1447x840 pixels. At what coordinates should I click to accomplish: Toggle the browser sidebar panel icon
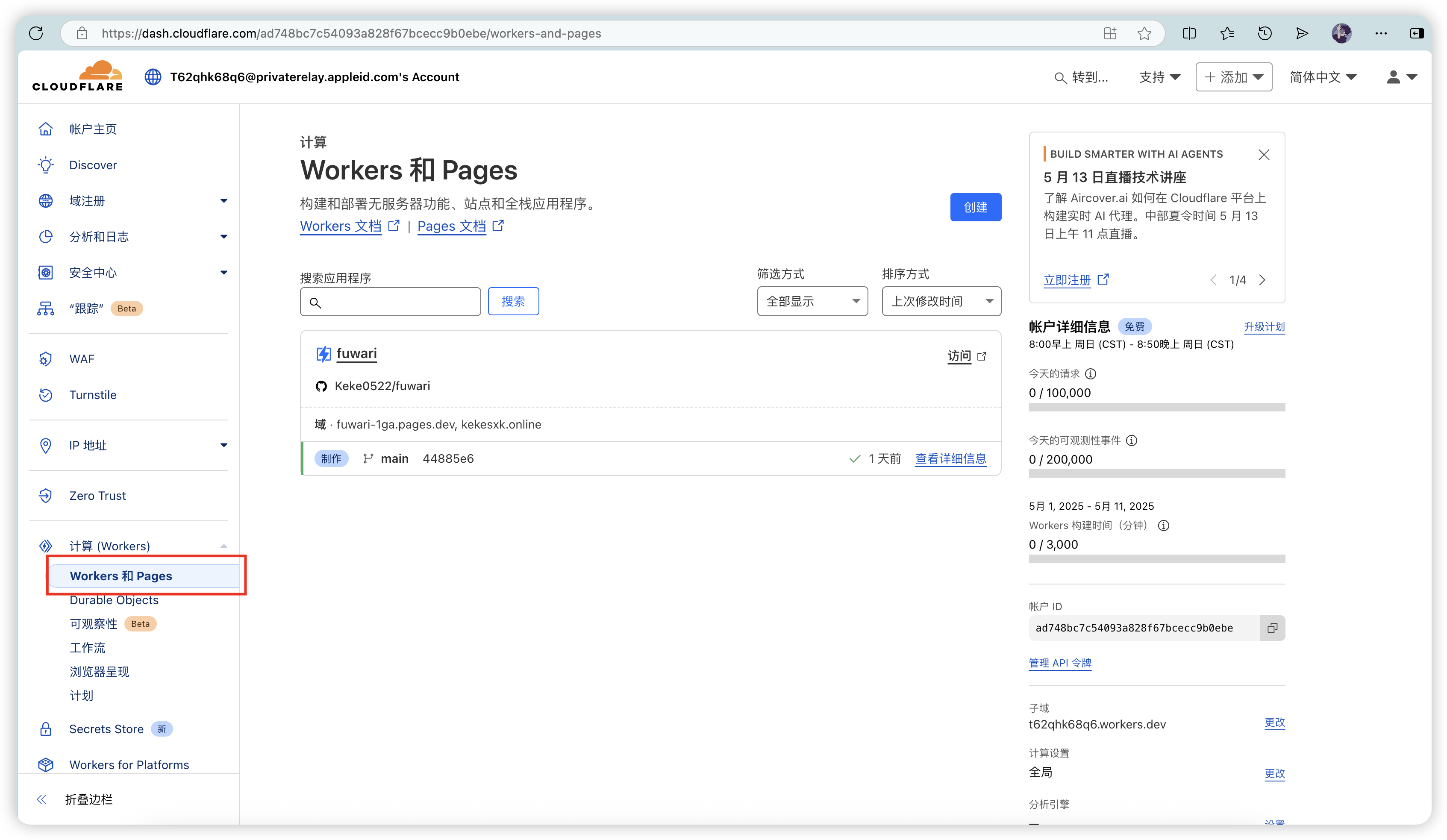click(1417, 33)
